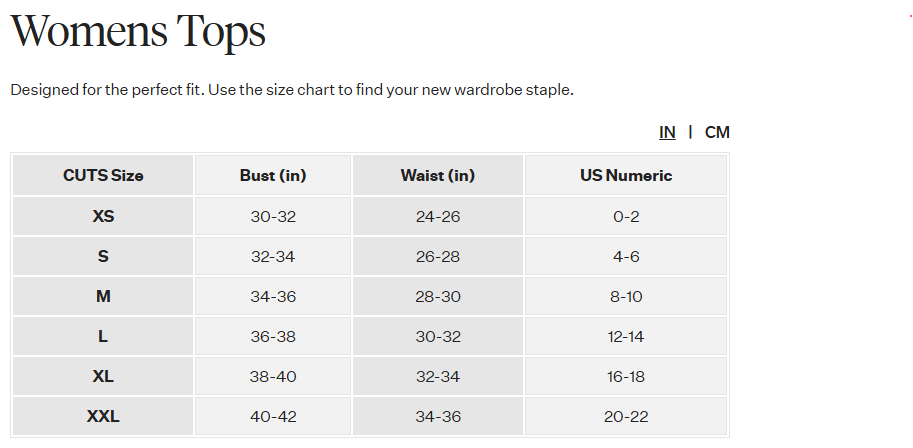This screenshot has width=913, height=448.
Task: Click the 20-22 US Numeric cell
Action: pos(626,417)
